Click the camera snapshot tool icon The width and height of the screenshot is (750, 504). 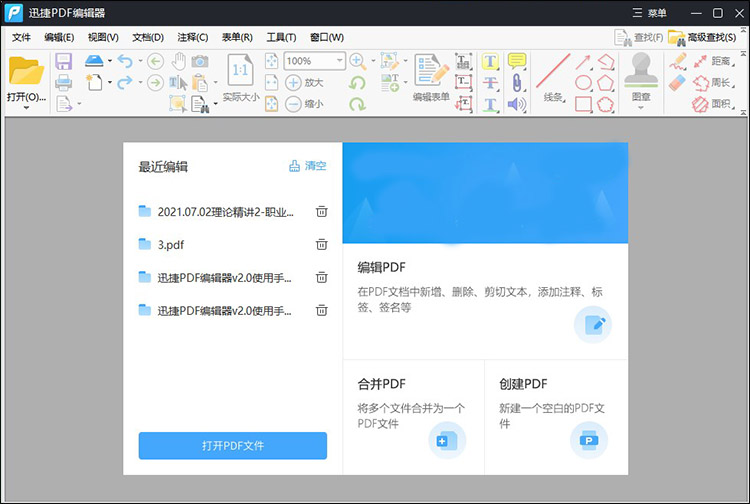[200, 61]
